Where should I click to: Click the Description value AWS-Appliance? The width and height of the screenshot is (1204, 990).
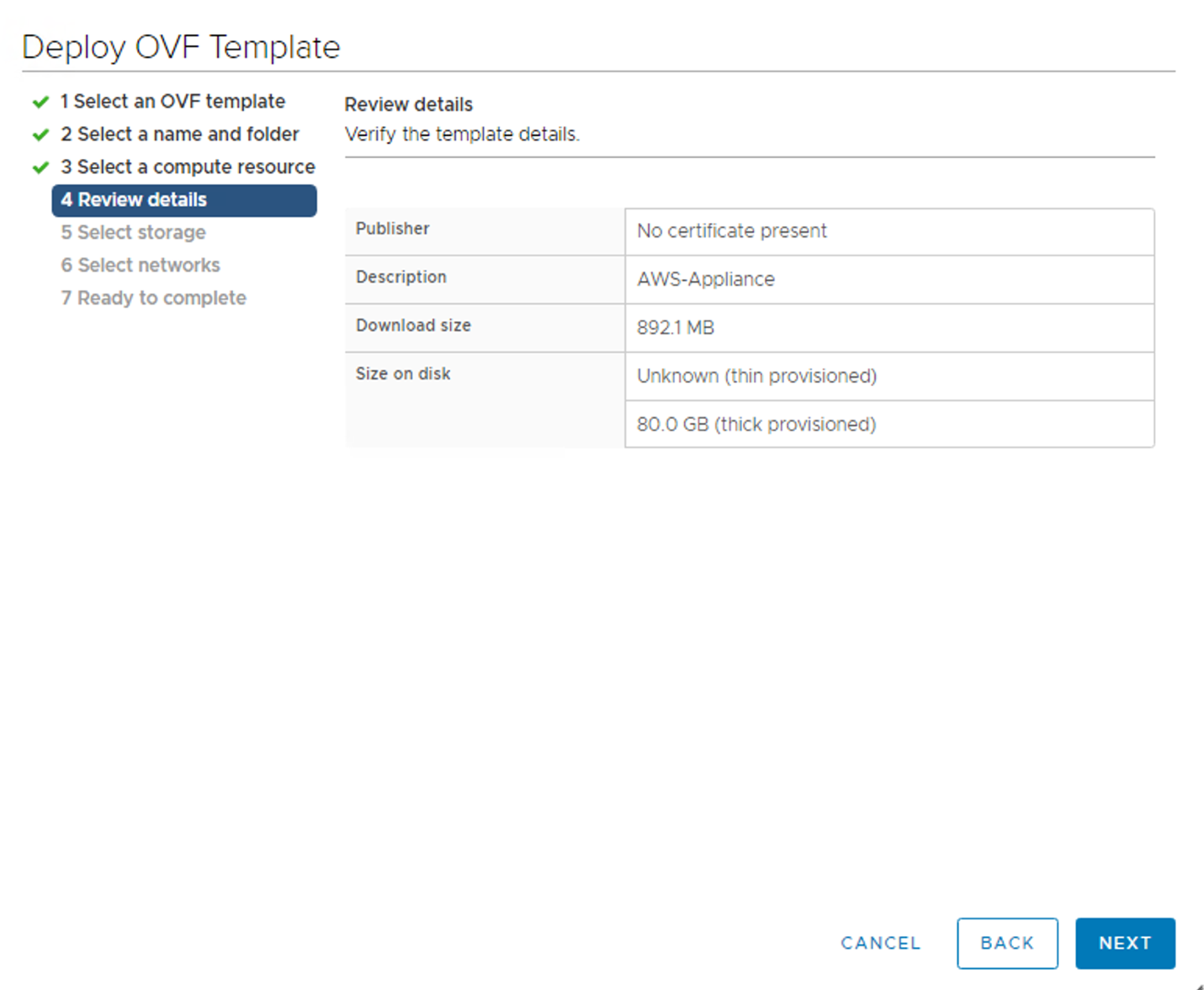pos(705,279)
